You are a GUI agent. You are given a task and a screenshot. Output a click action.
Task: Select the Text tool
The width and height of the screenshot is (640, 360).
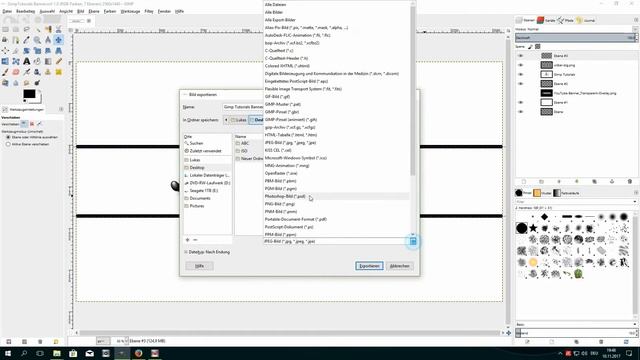[27, 61]
